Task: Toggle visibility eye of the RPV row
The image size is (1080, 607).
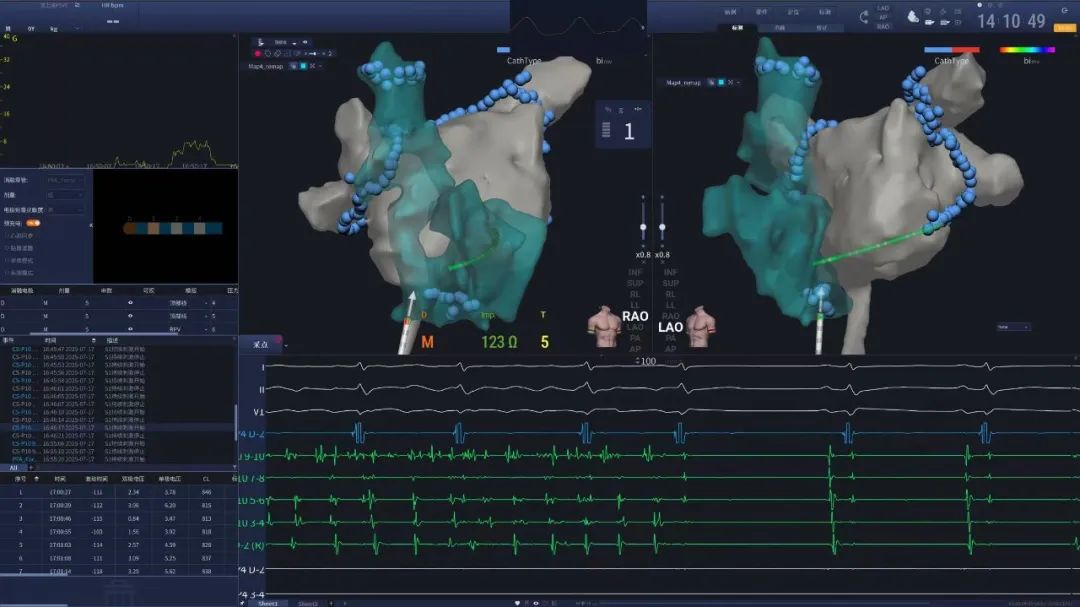Action: click(130, 329)
